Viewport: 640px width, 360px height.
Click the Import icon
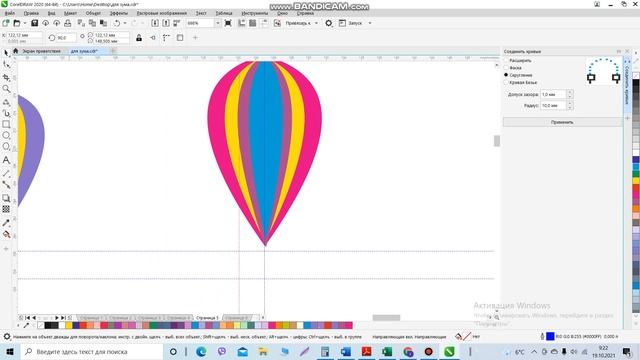click(x=155, y=23)
